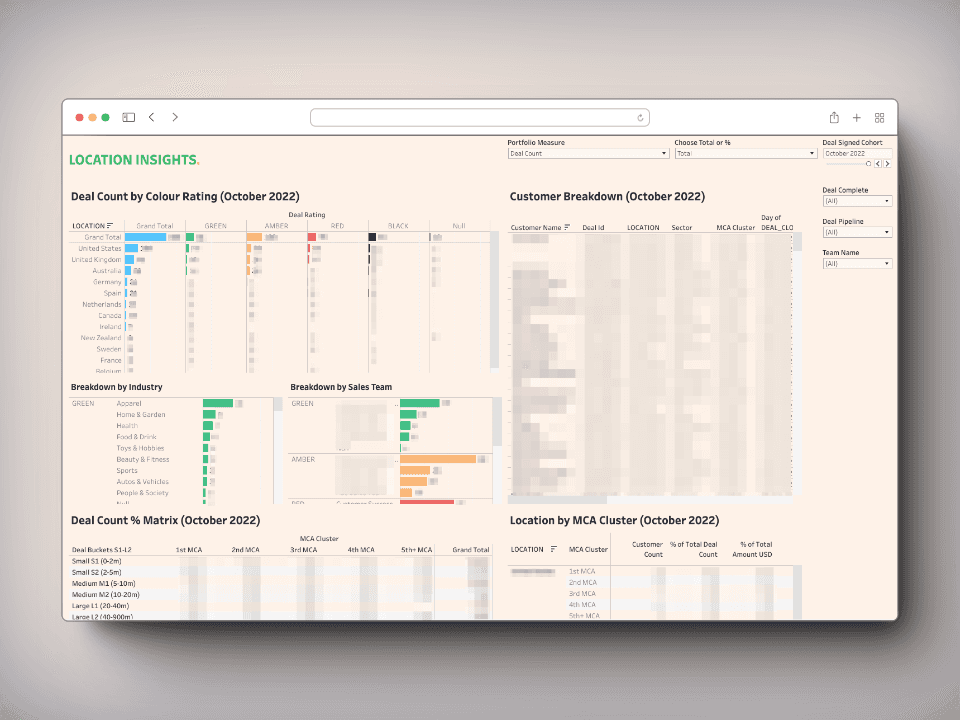Open the Deal Complete filter dropdown
The image size is (960, 720).
tap(857, 201)
